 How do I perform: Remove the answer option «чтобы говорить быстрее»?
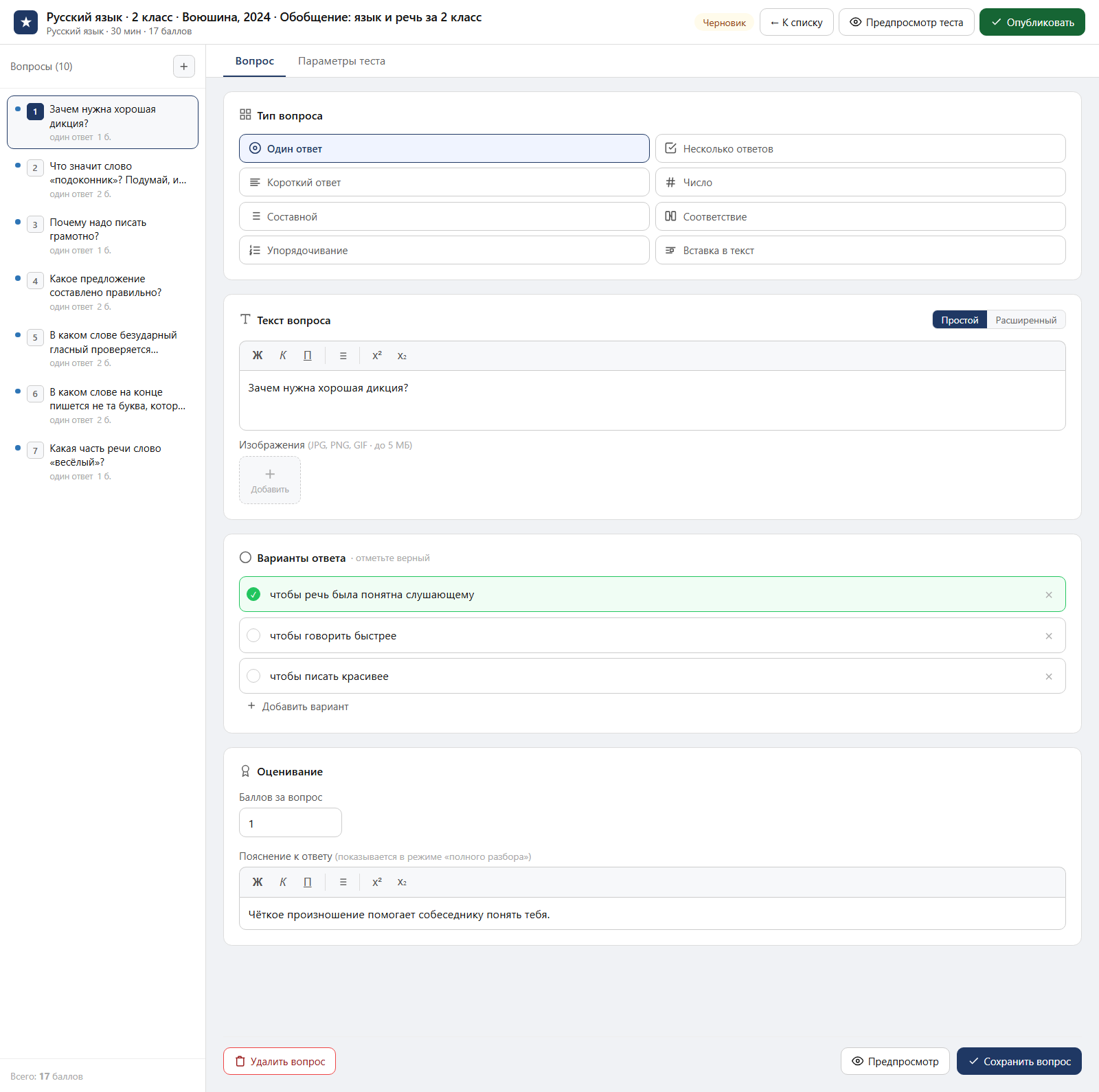coord(1049,636)
